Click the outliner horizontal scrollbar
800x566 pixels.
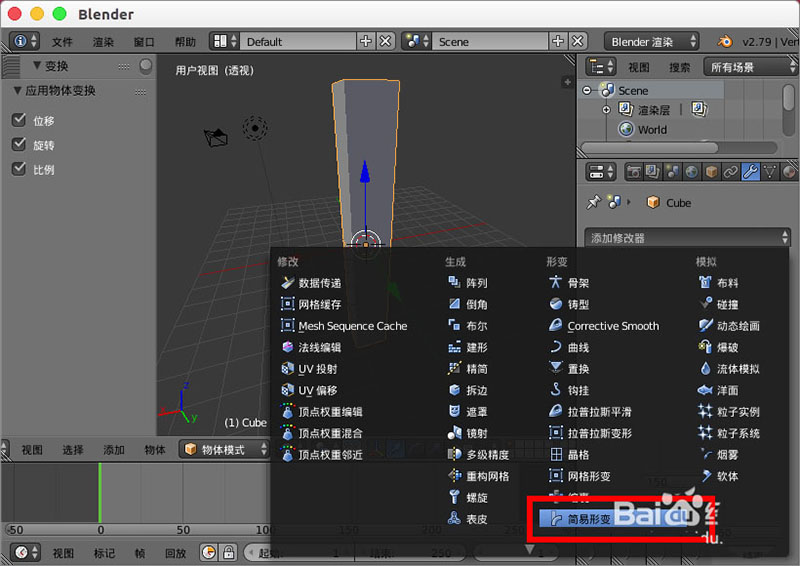[x=649, y=147]
